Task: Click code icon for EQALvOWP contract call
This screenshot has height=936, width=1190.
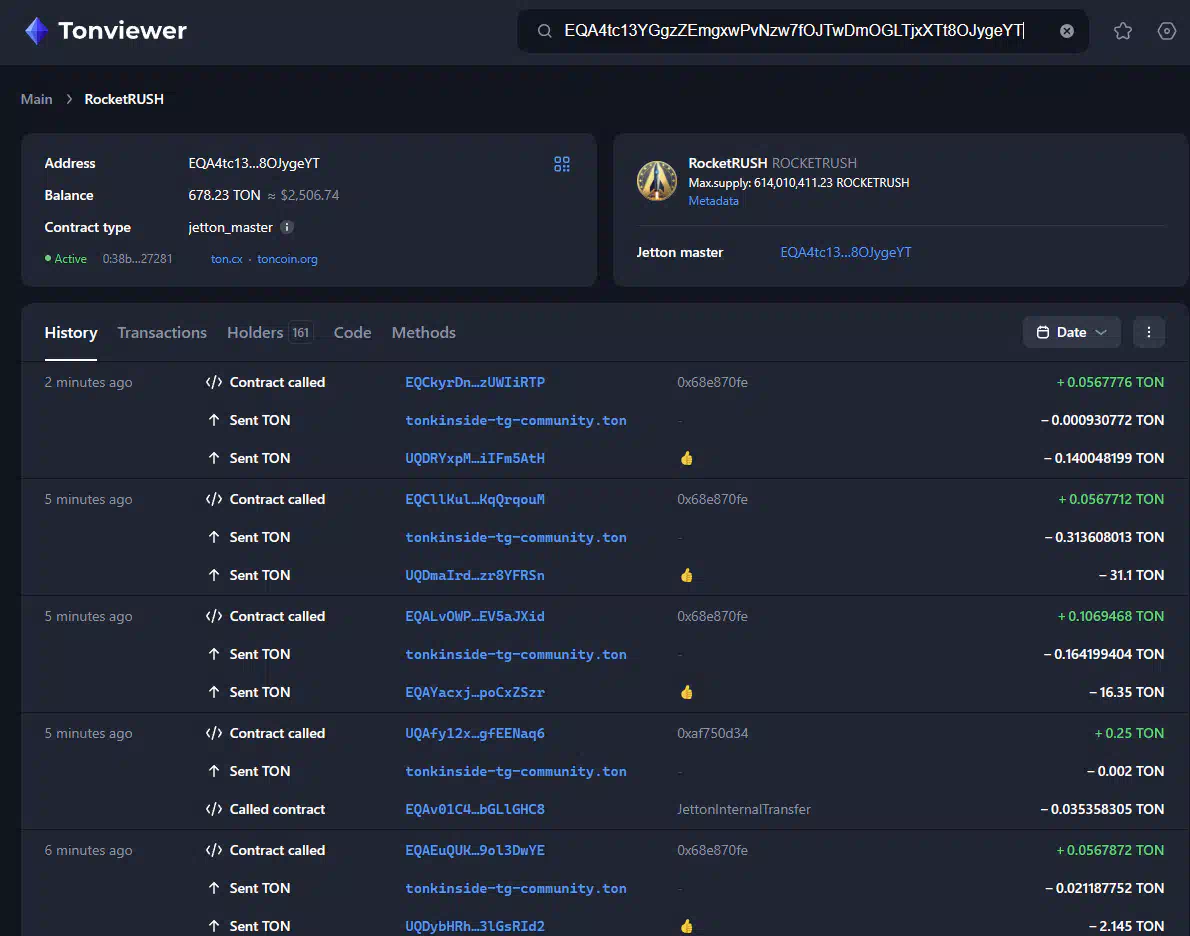Action: tap(214, 616)
